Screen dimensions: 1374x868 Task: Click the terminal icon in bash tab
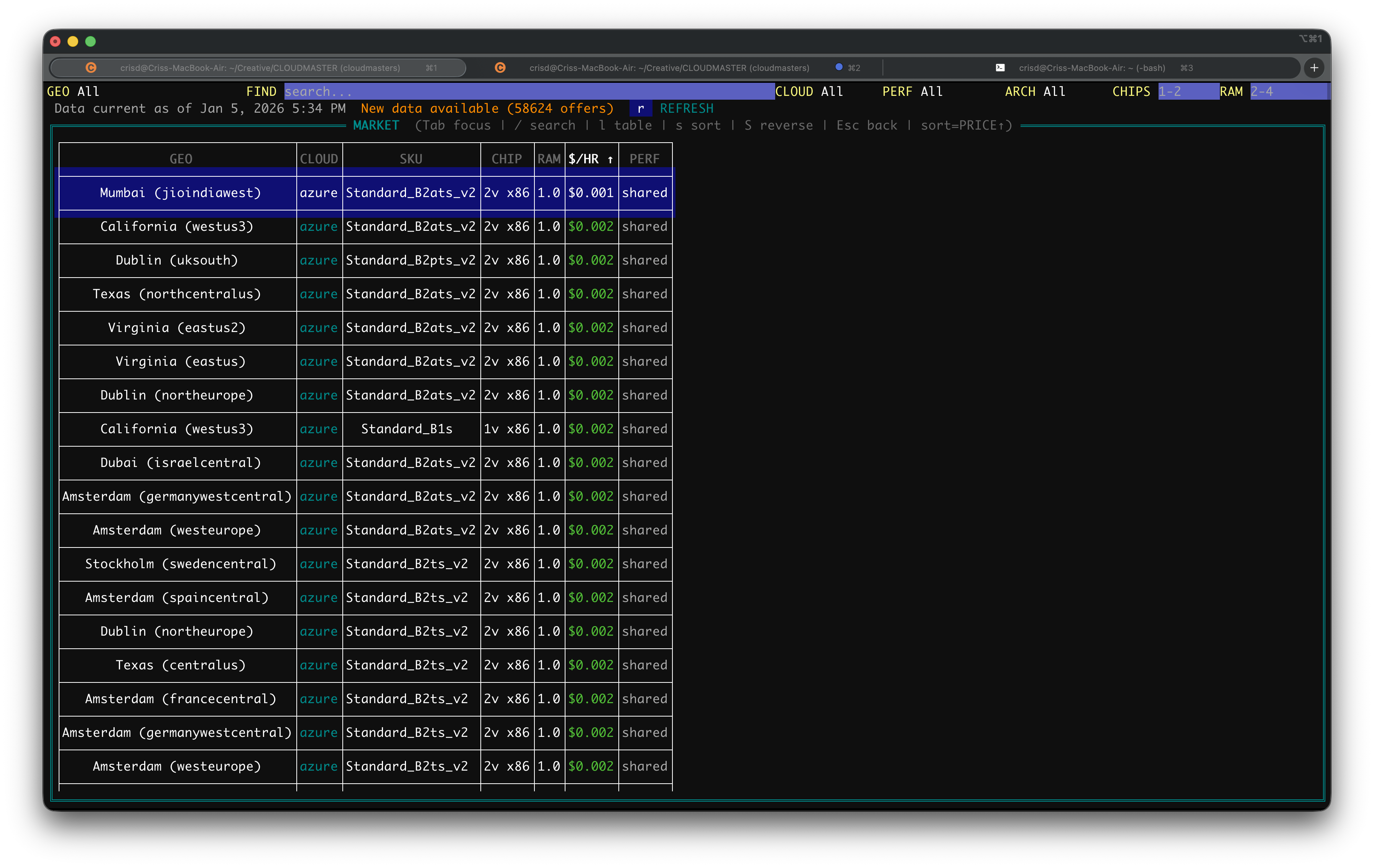click(x=1000, y=68)
